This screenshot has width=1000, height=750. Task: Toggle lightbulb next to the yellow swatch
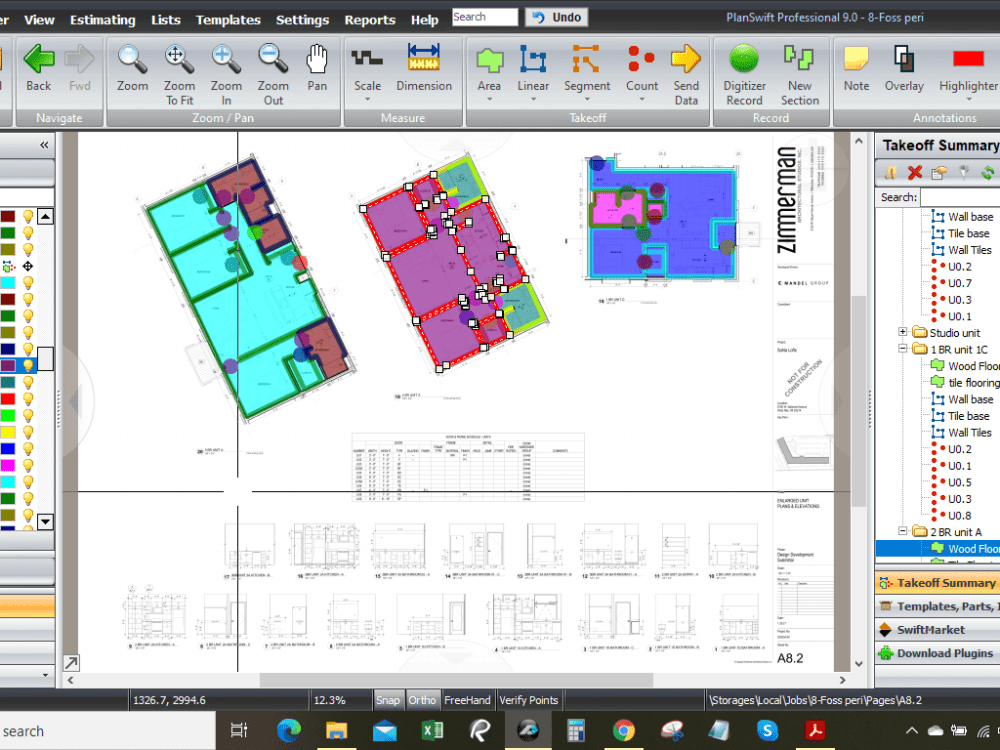coord(28,432)
